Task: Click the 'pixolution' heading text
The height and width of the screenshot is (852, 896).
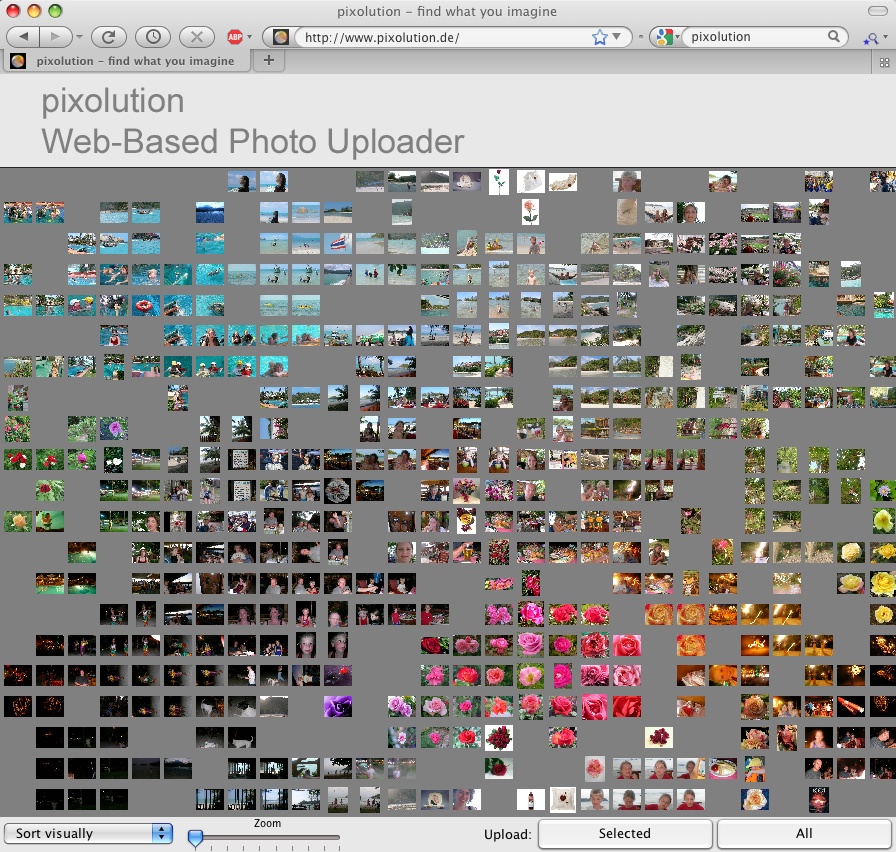Action: point(113,101)
